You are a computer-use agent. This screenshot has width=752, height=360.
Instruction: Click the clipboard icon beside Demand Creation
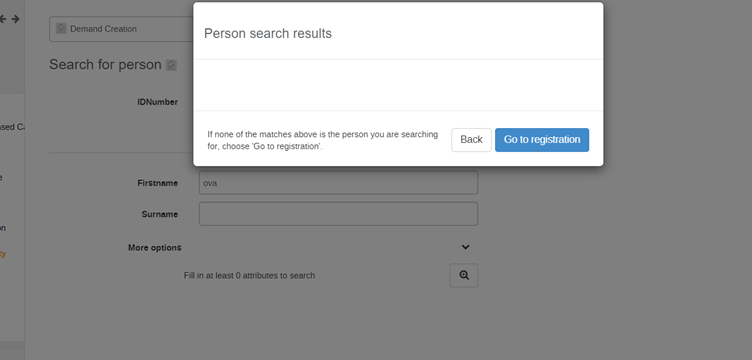61,29
